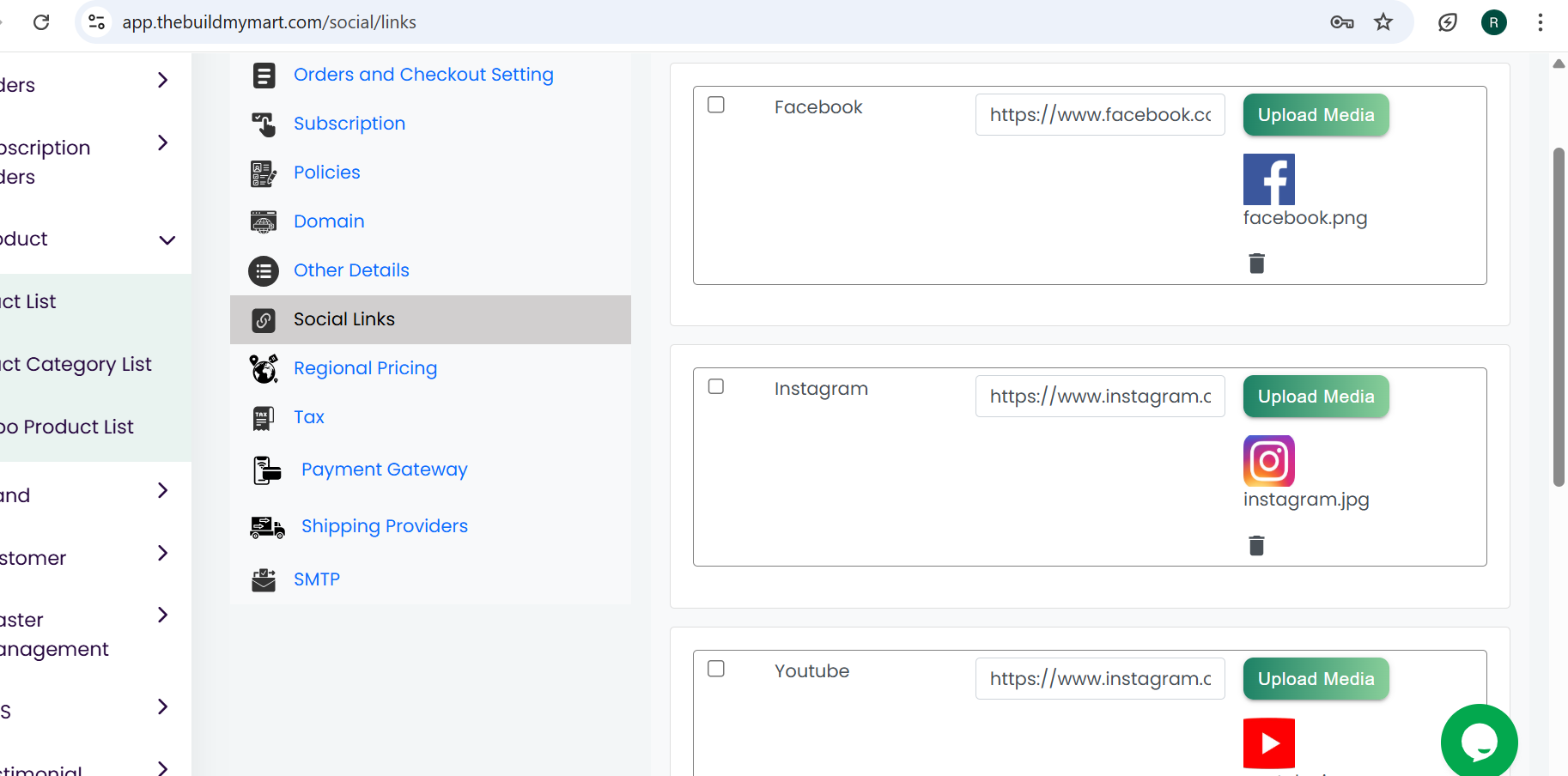
Task: Tick the Instagram checkbox
Action: pyautogui.click(x=716, y=386)
